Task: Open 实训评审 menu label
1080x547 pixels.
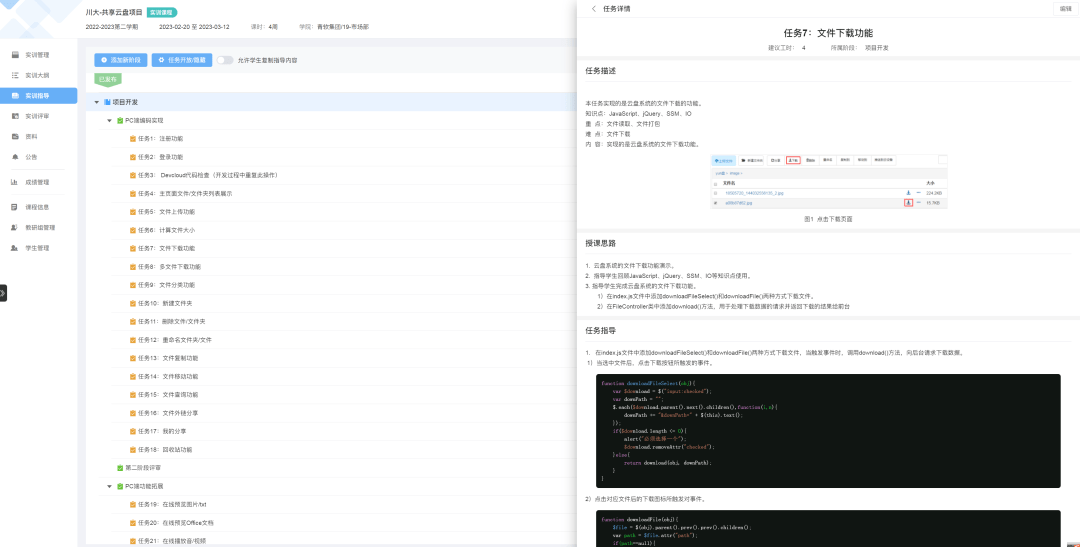Action: [x=37, y=116]
